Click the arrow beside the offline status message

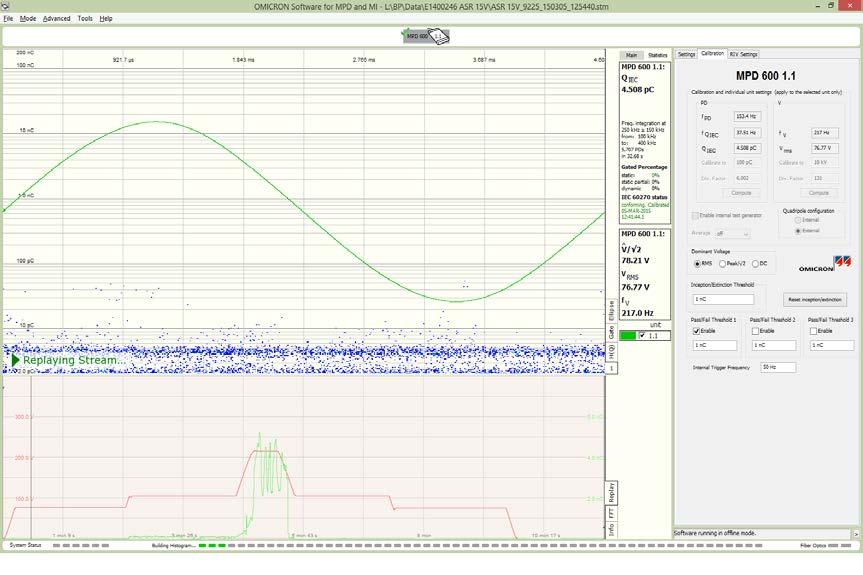click(855, 534)
